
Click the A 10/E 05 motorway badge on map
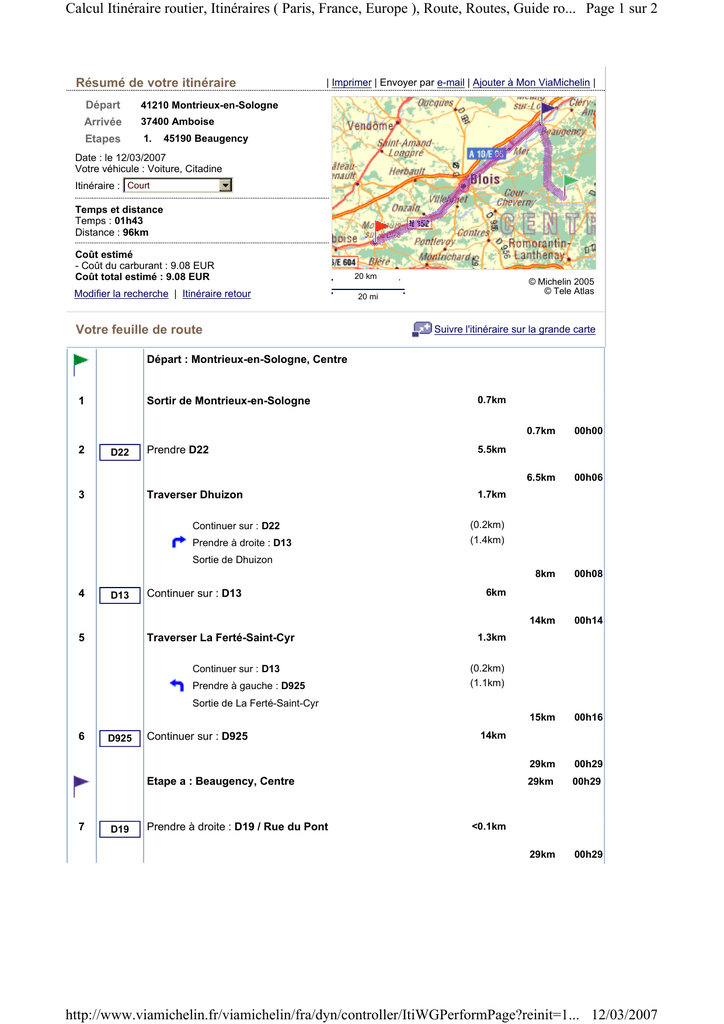pyautogui.click(x=486, y=154)
